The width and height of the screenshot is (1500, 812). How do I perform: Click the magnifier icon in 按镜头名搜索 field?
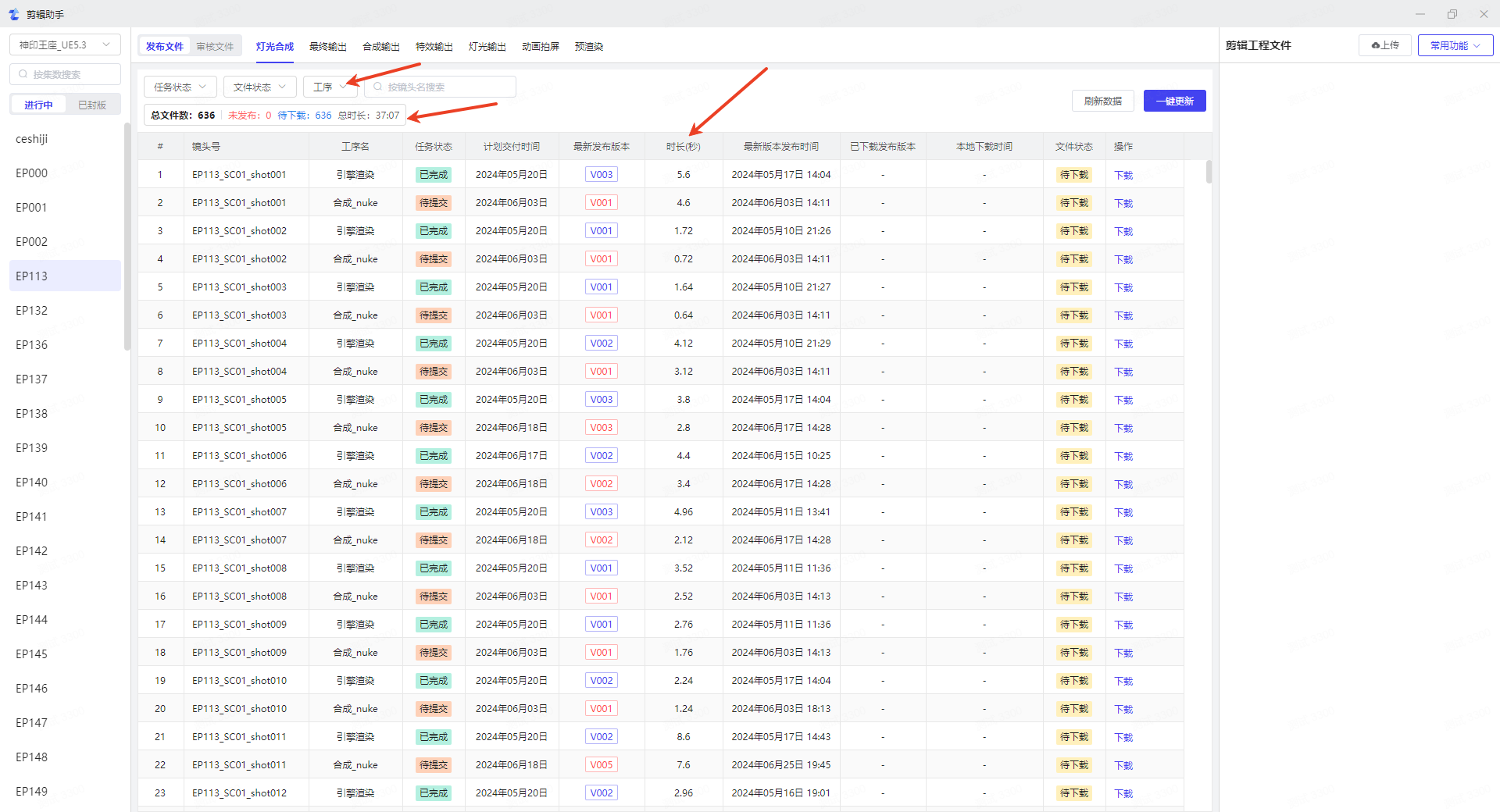[378, 87]
